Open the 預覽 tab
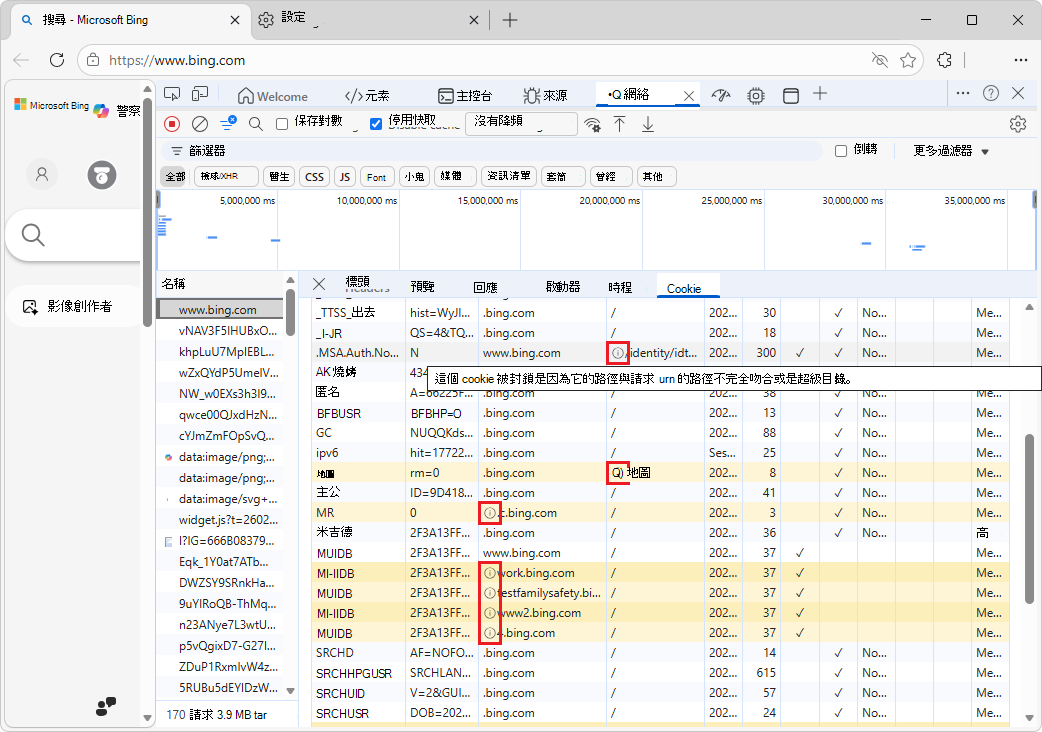 422,286
